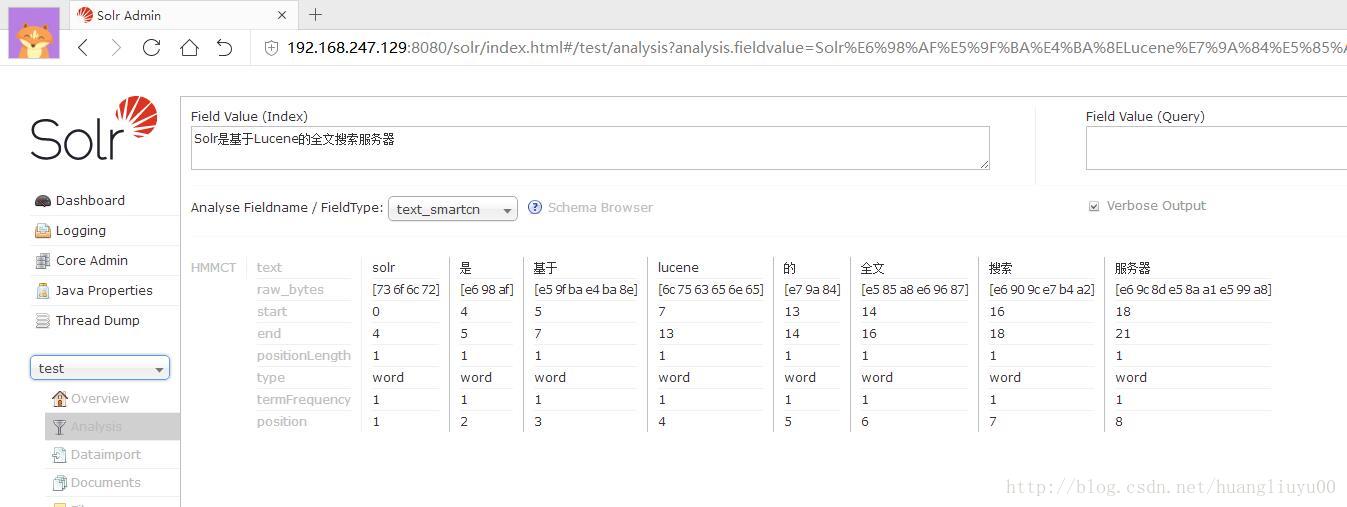Click the token '基于'

(x=546, y=267)
